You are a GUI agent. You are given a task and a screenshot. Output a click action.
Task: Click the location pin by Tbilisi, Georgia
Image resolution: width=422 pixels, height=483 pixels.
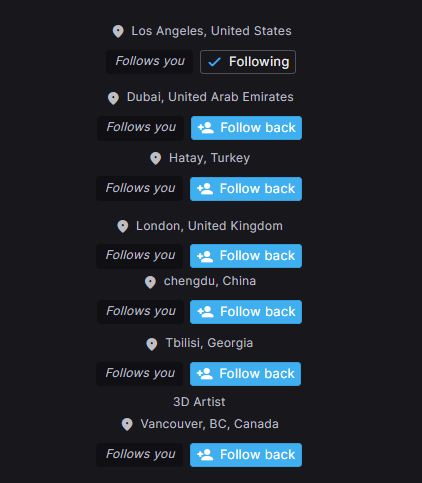click(x=152, y=344)
